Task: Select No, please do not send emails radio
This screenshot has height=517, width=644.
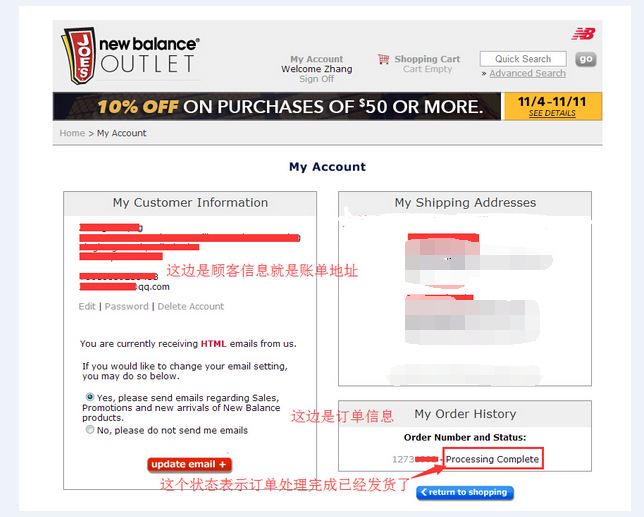Action: tap(90, 430)
